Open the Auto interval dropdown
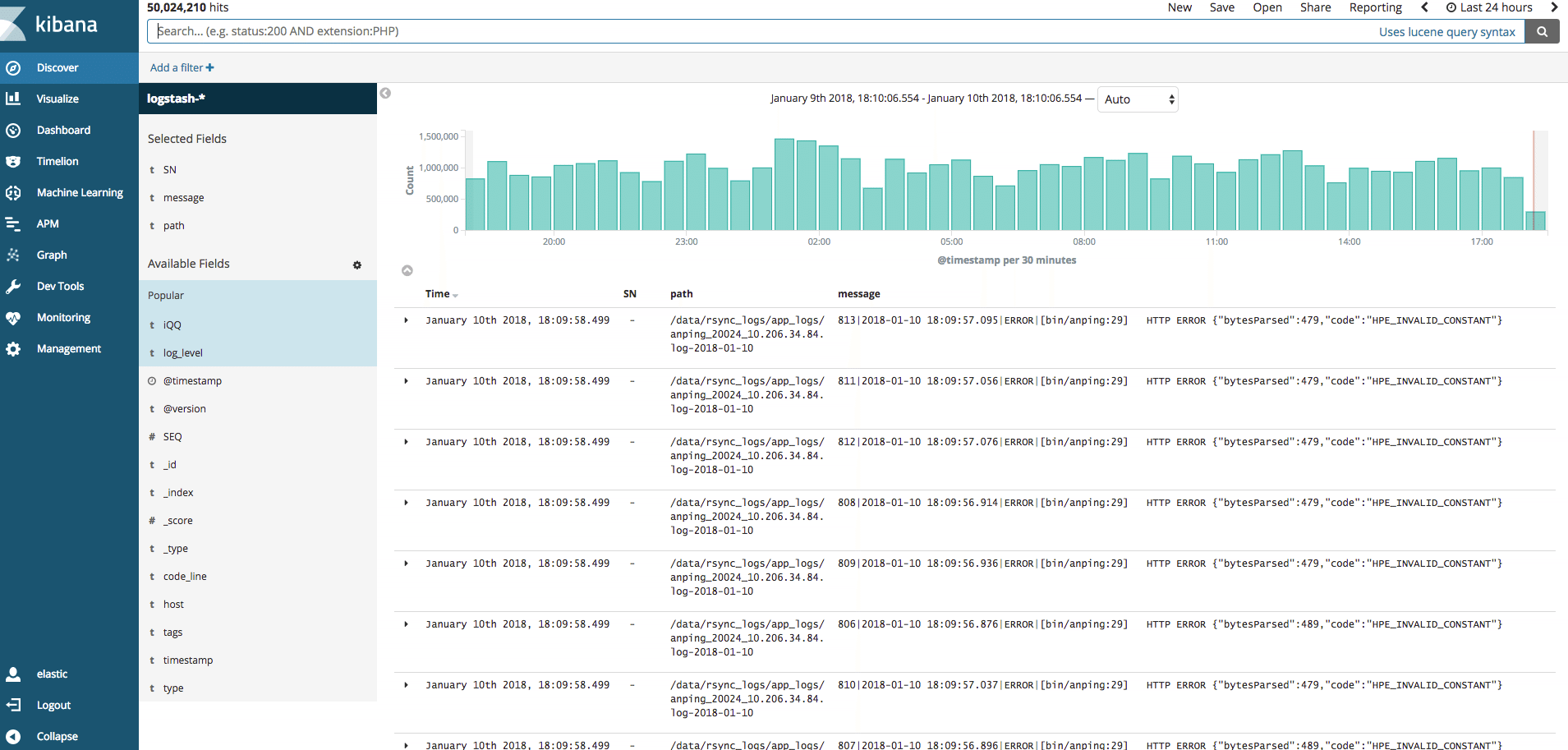This screenshot has width=1568, height=750. click(1138, 99)
